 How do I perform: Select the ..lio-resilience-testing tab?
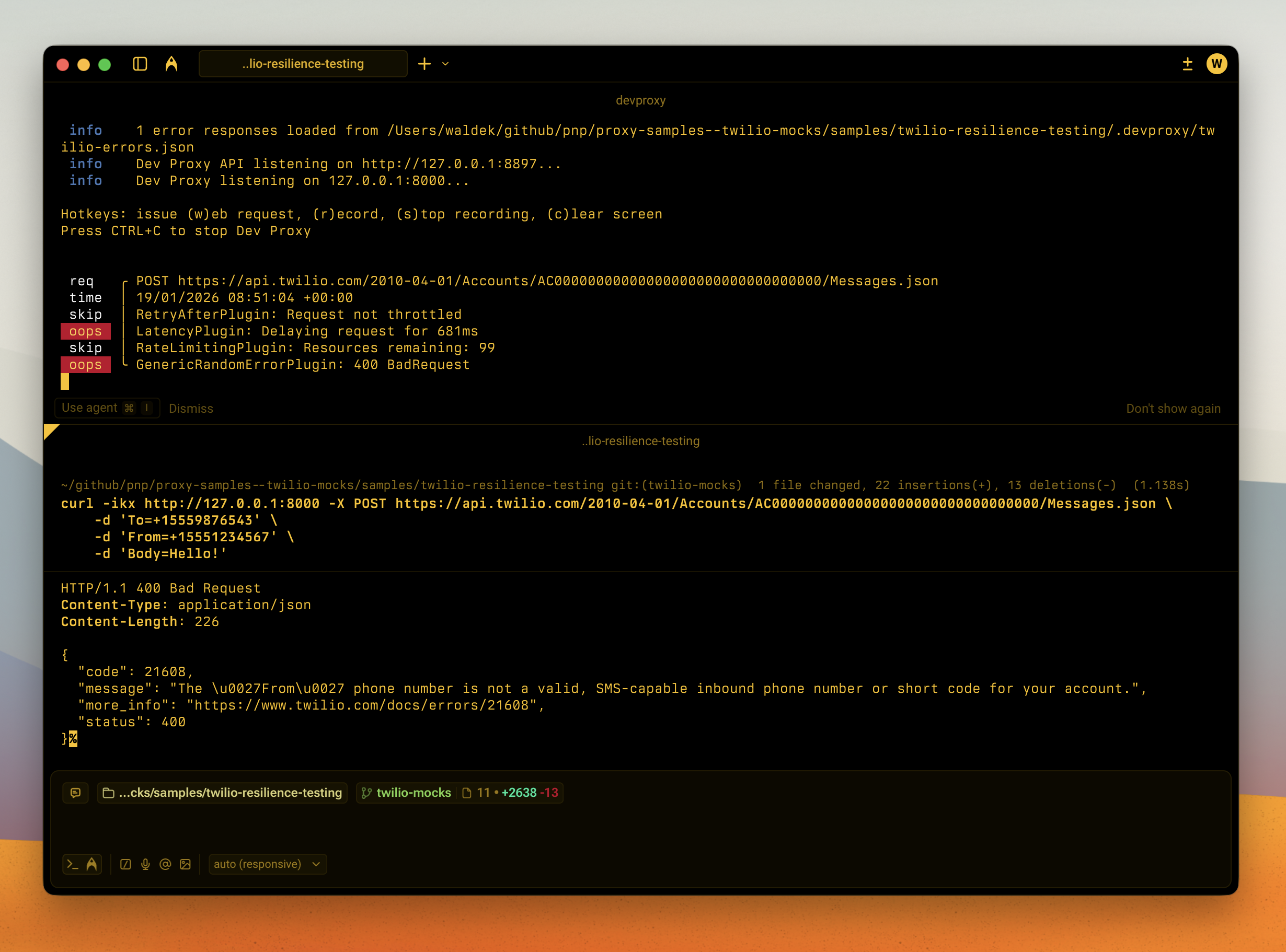pyautogui.click(x=303, y=63)
